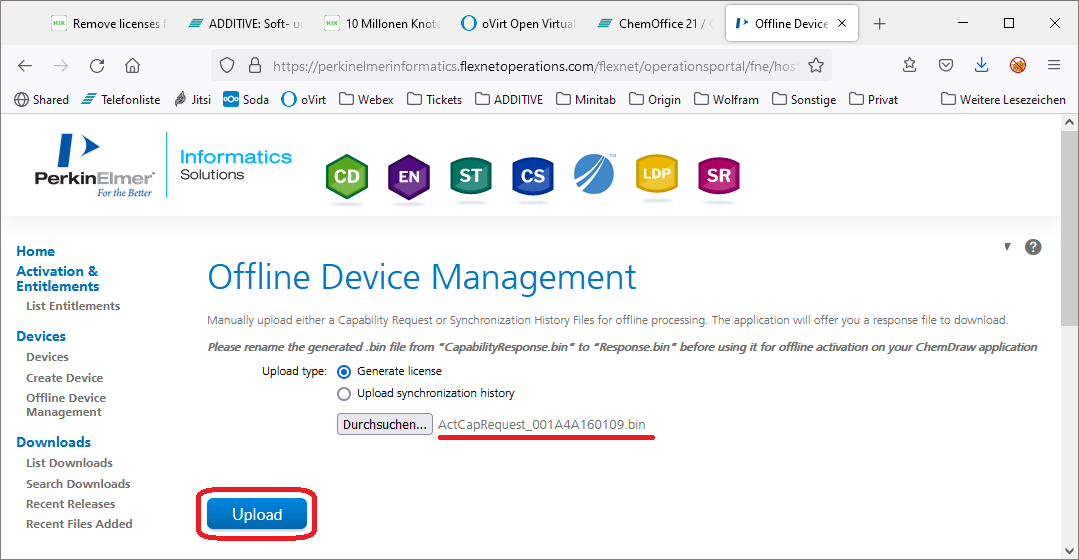This screenshot has width=1079, height=560.
Task: Expand the small dropdown arrow beside help
Action: (1007, 247)
